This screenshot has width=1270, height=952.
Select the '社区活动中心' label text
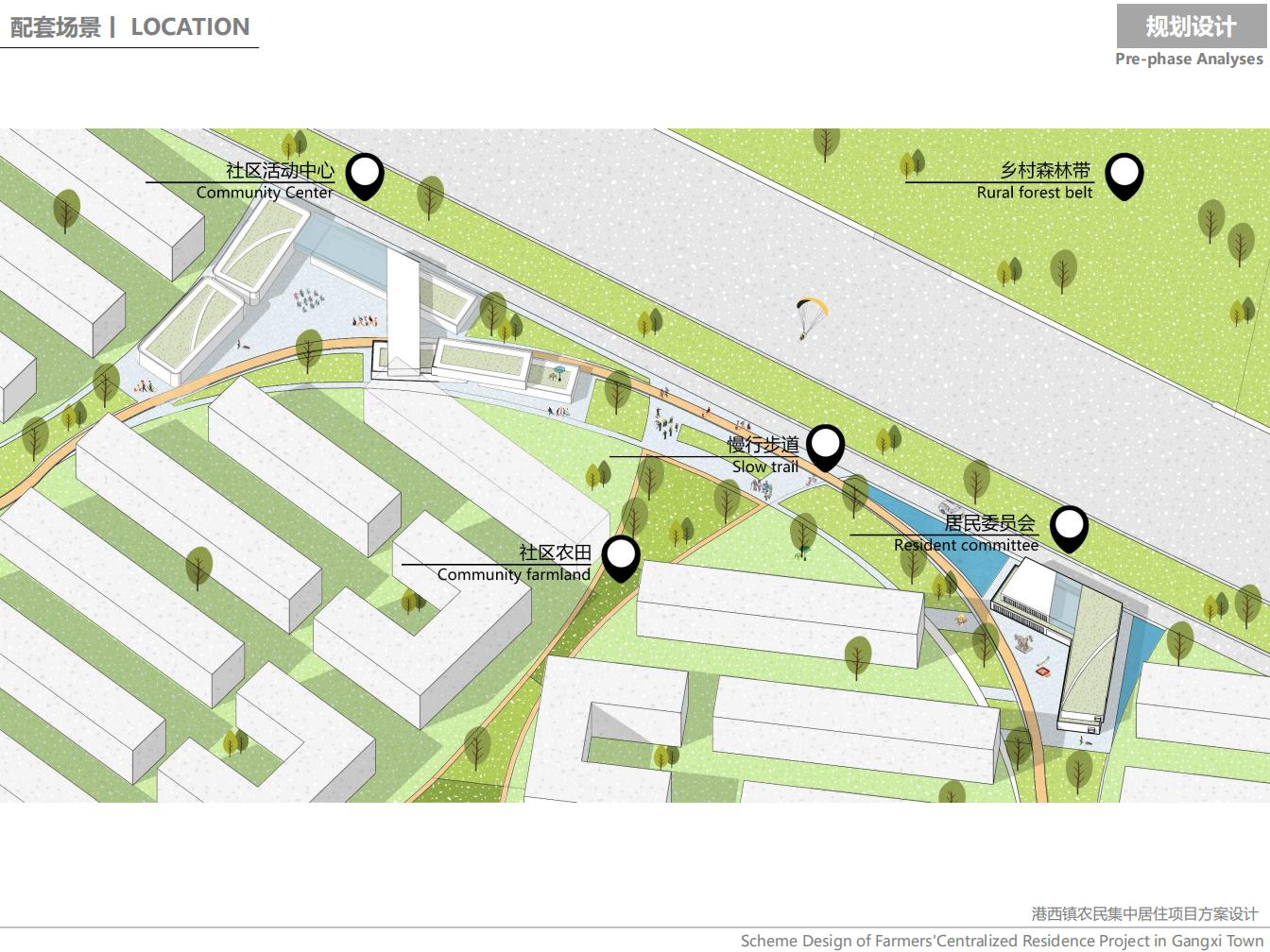[x=280, y=171]
